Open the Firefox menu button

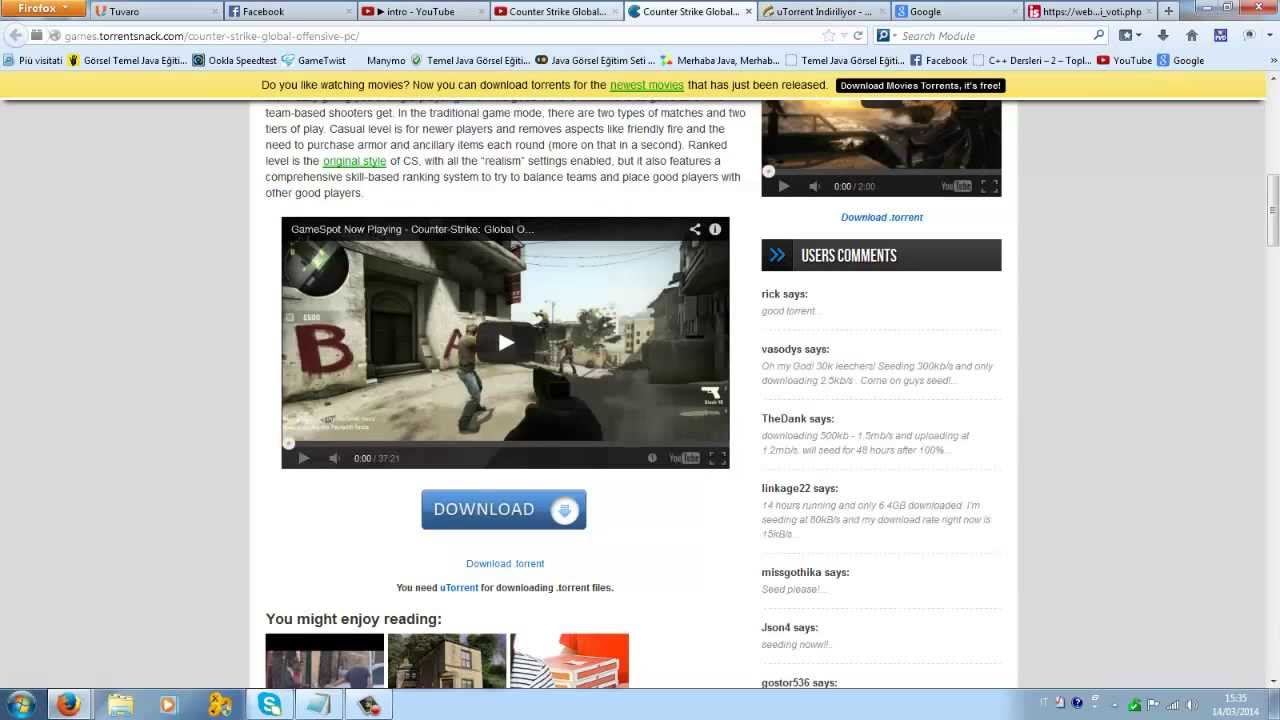[42, 8]
